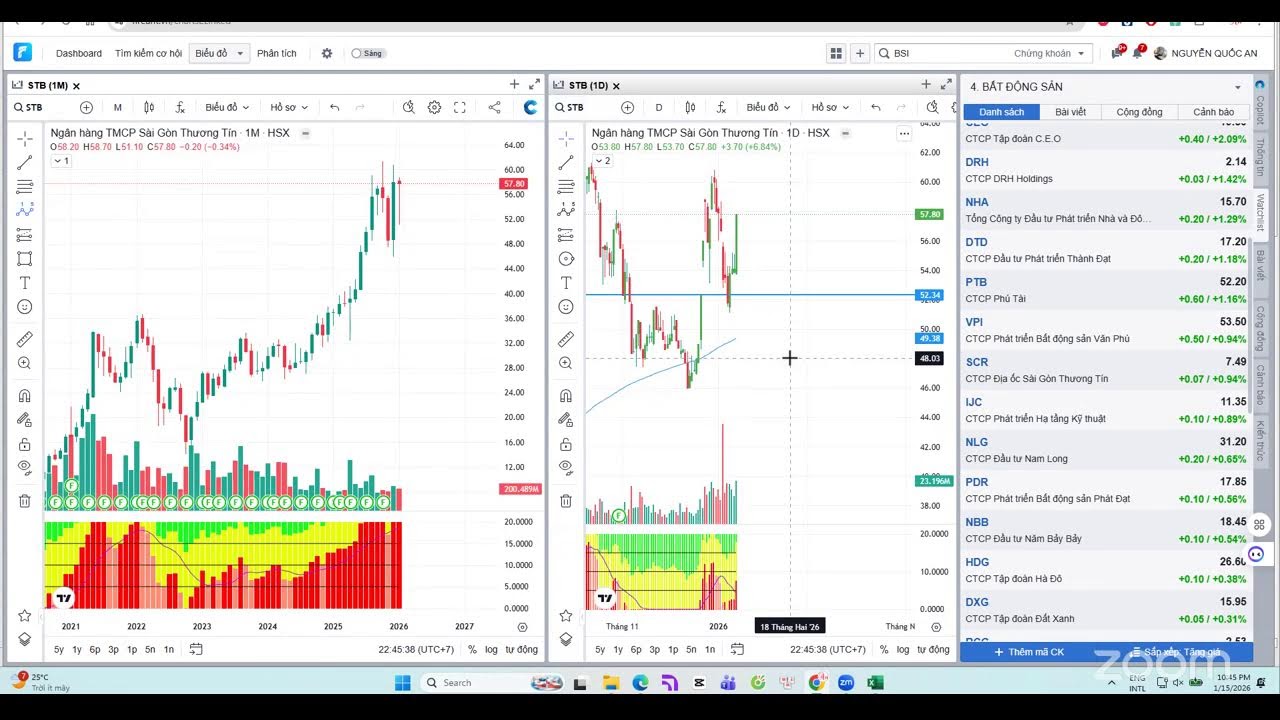Toggle tự động auto scale on STB (1D) chart

[x=932, y=649]
